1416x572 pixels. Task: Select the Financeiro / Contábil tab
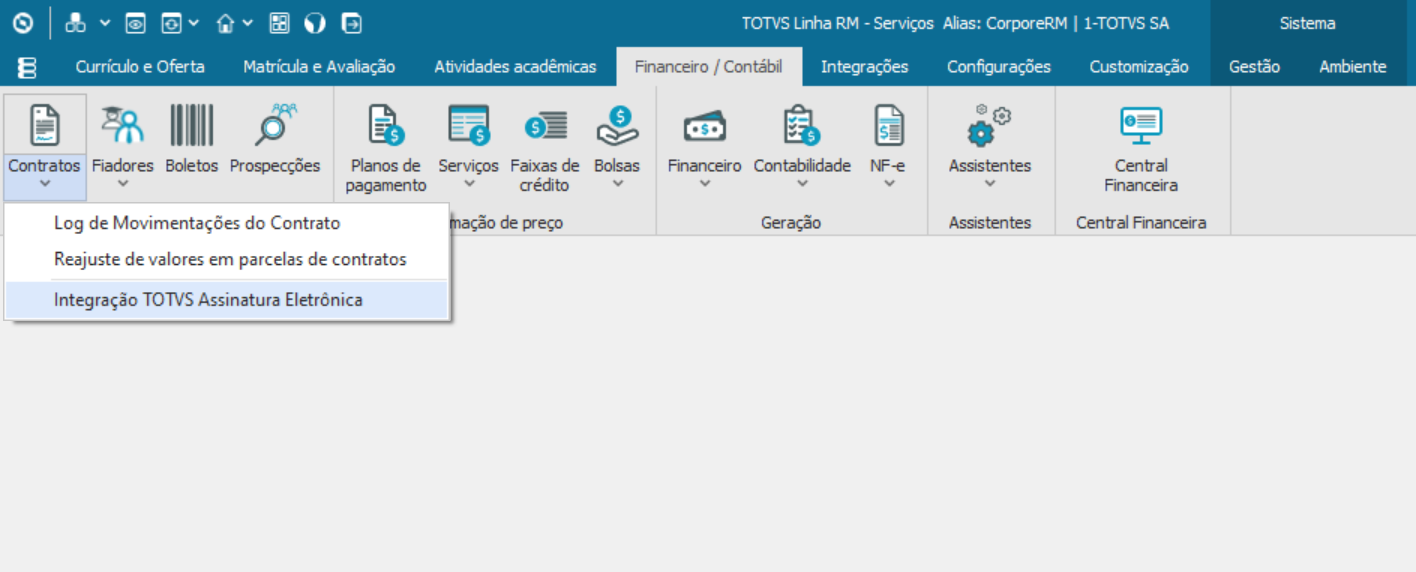[x=709, y=67]
